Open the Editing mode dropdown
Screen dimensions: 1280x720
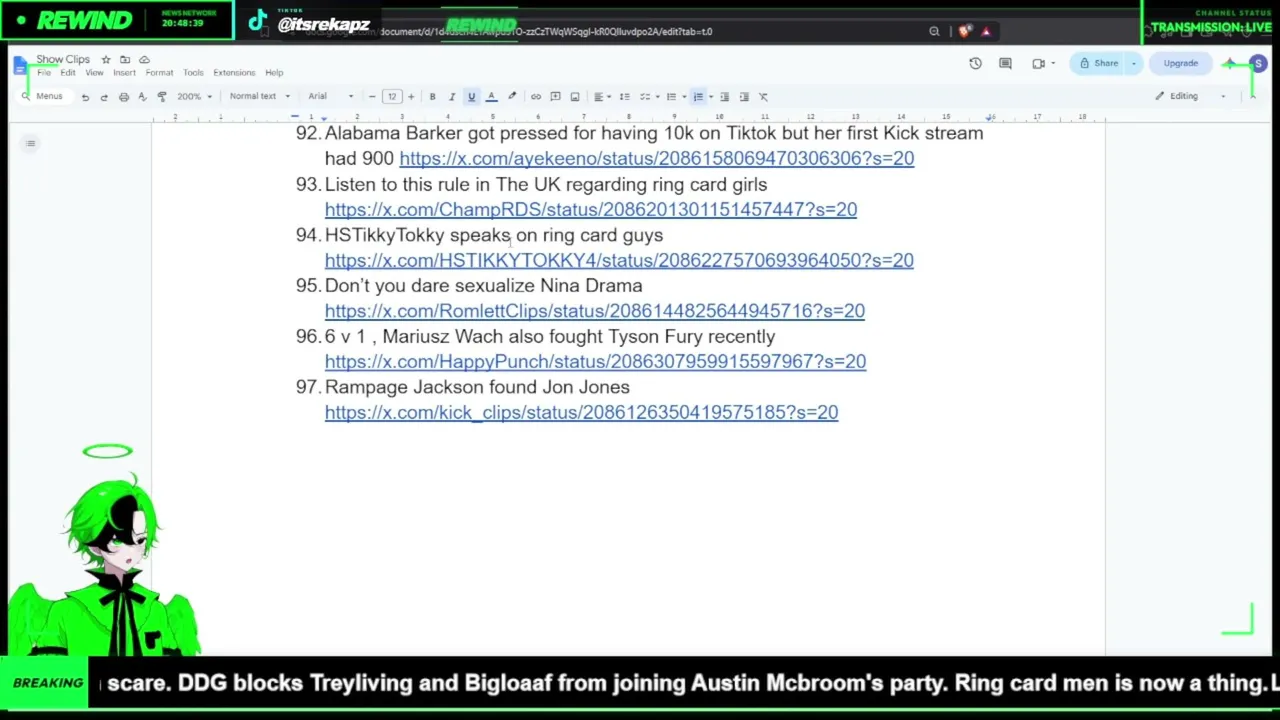tap(1190, 96)
